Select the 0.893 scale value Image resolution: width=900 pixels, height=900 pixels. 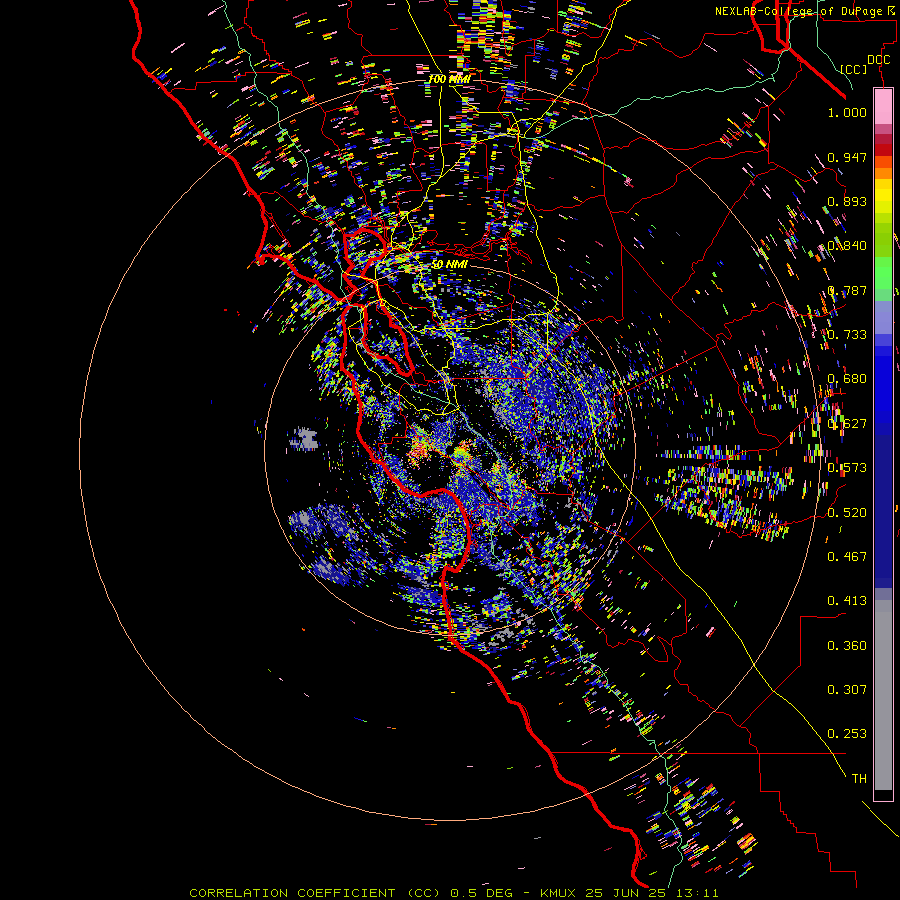pos(847,201)
